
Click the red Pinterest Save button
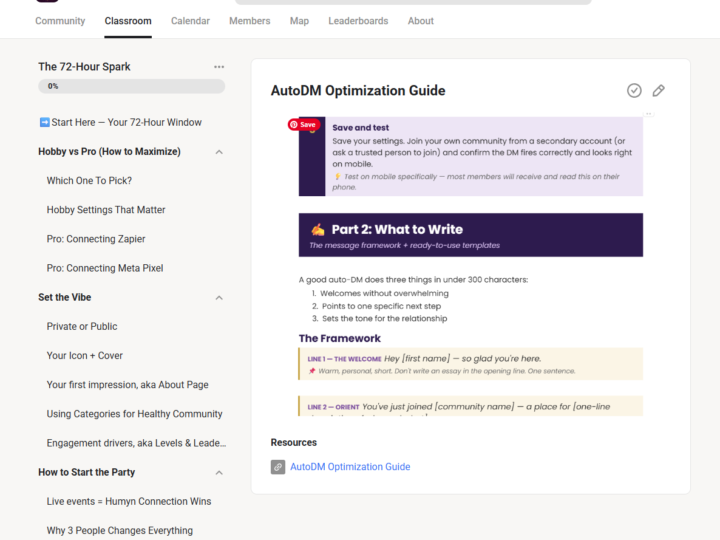point(303,124)
